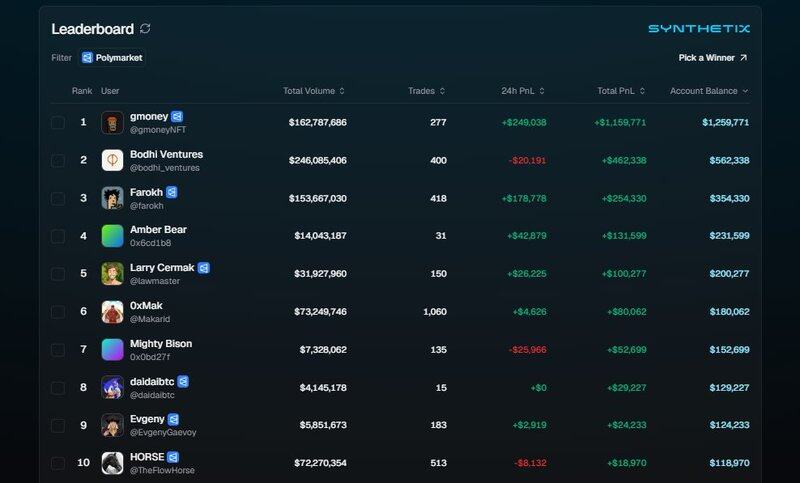This screenshot has width=800, height=483.
Task: Click the Polymarket badge next to Farokh
Action: pyautogui.click(x=171, y=192)
